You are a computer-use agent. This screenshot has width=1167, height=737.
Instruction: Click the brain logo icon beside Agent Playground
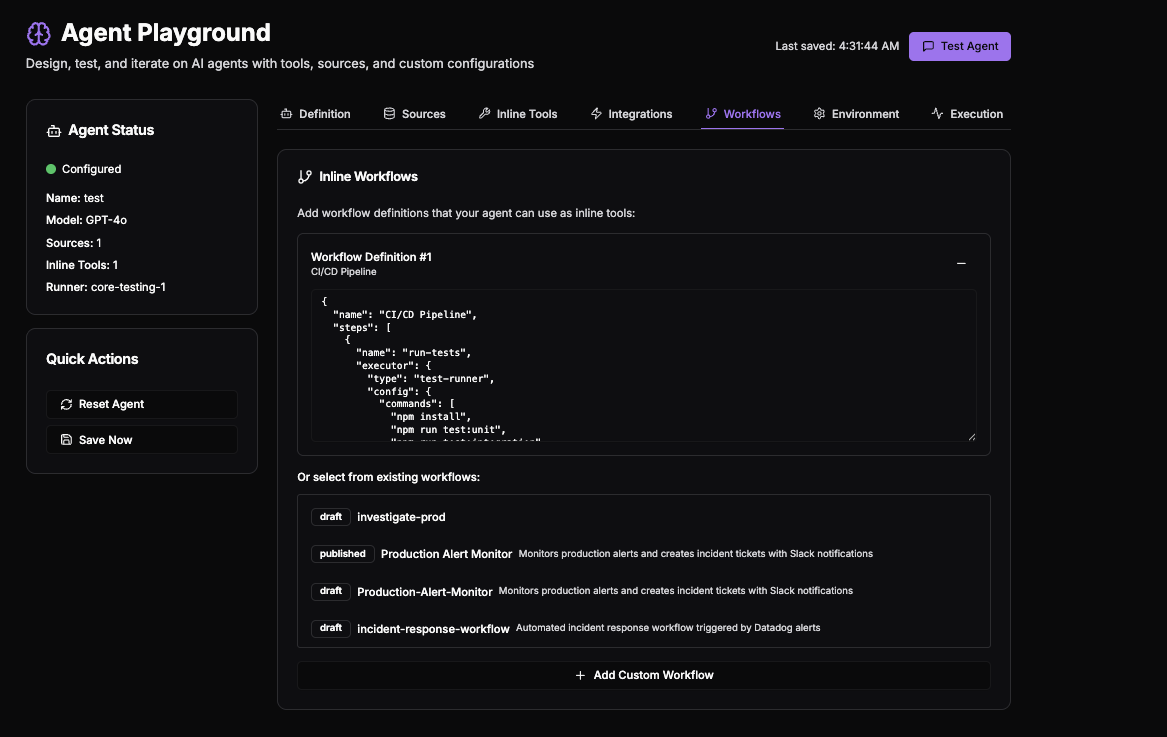pos(39,34)
